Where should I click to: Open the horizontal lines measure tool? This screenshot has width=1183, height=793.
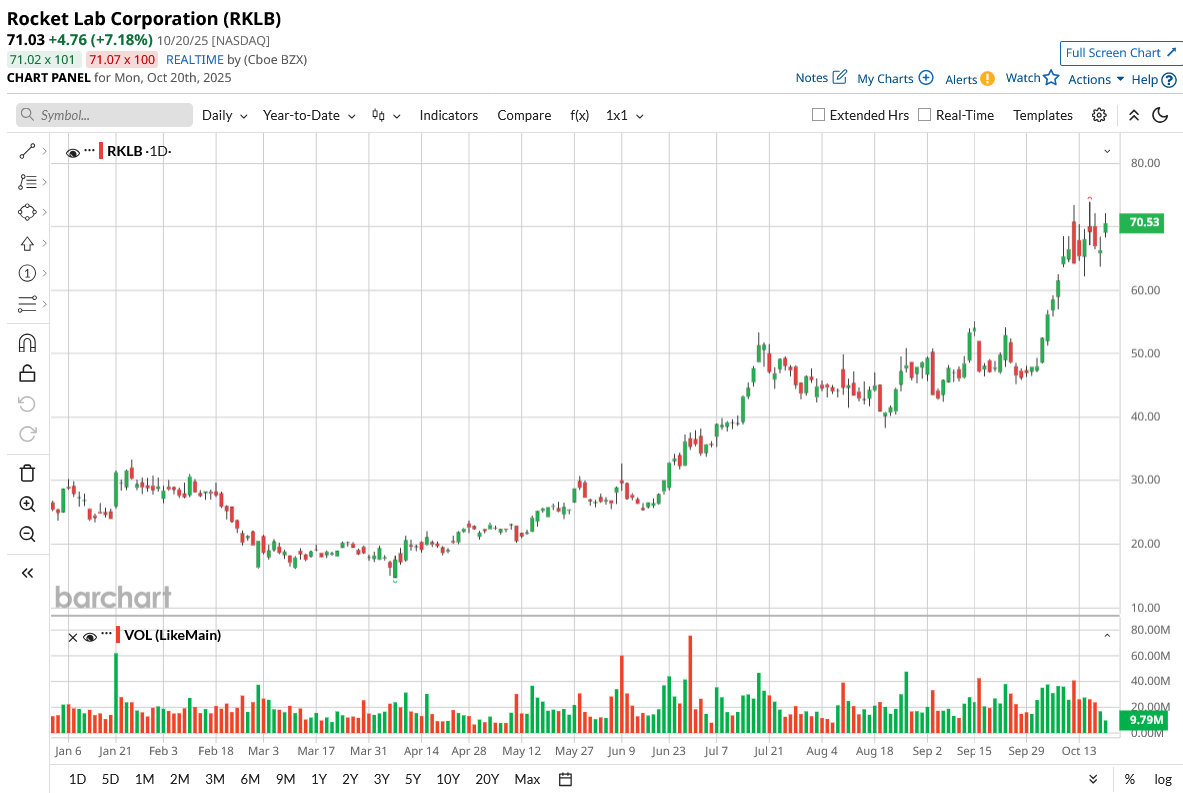(27, 304)
